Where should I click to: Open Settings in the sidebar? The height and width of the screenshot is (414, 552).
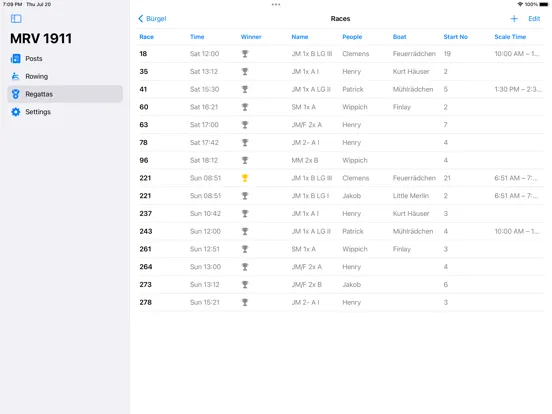[x=65, y=112]
